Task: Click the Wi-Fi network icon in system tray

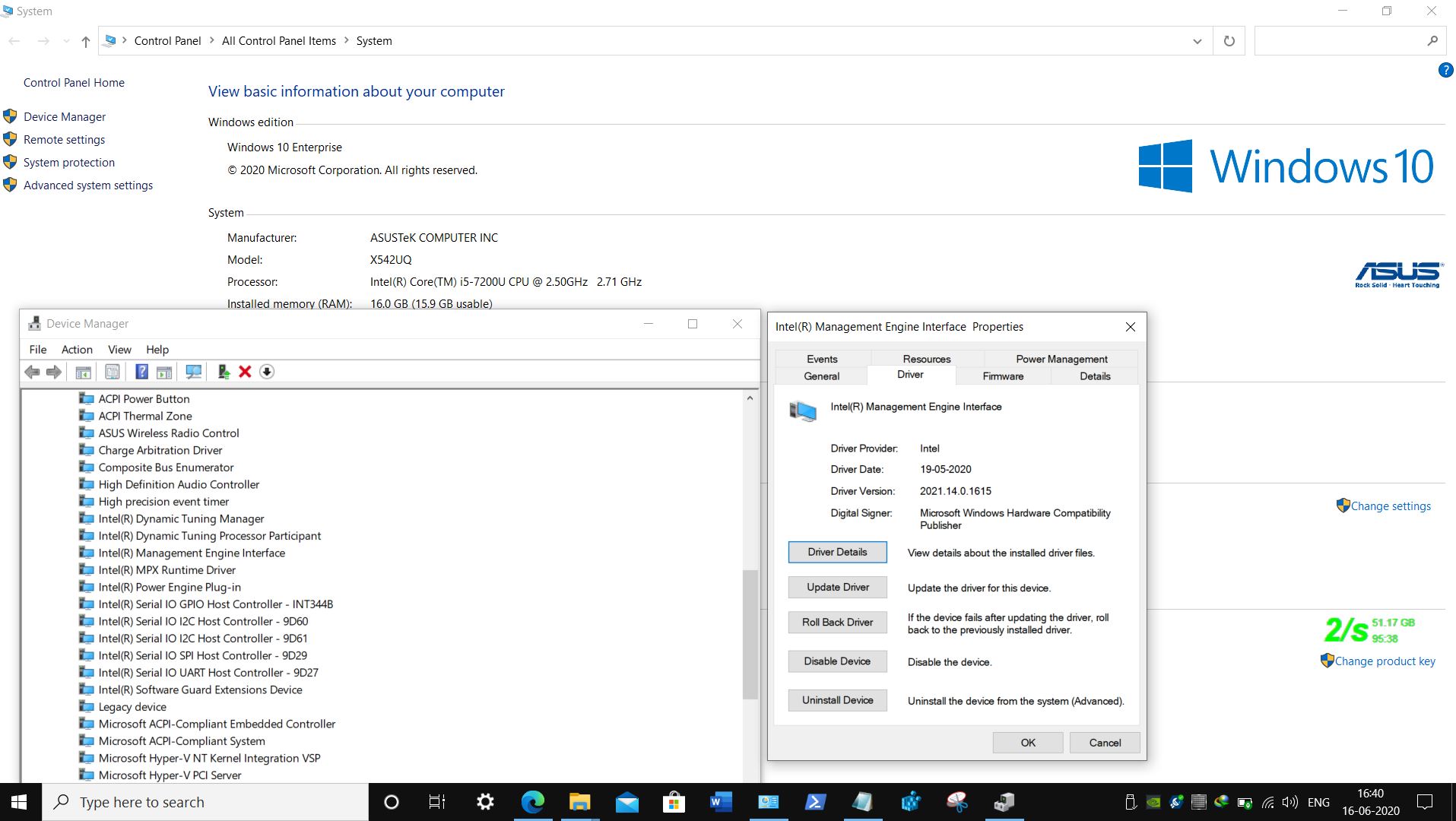Action: tap(1267, 802)
